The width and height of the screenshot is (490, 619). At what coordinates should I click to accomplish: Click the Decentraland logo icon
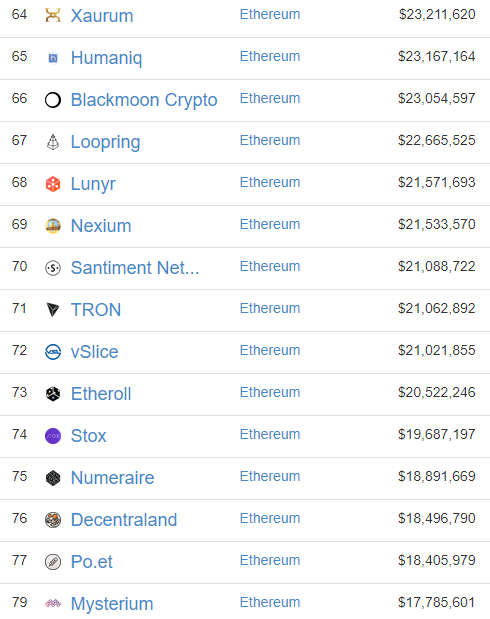(53, 520)
